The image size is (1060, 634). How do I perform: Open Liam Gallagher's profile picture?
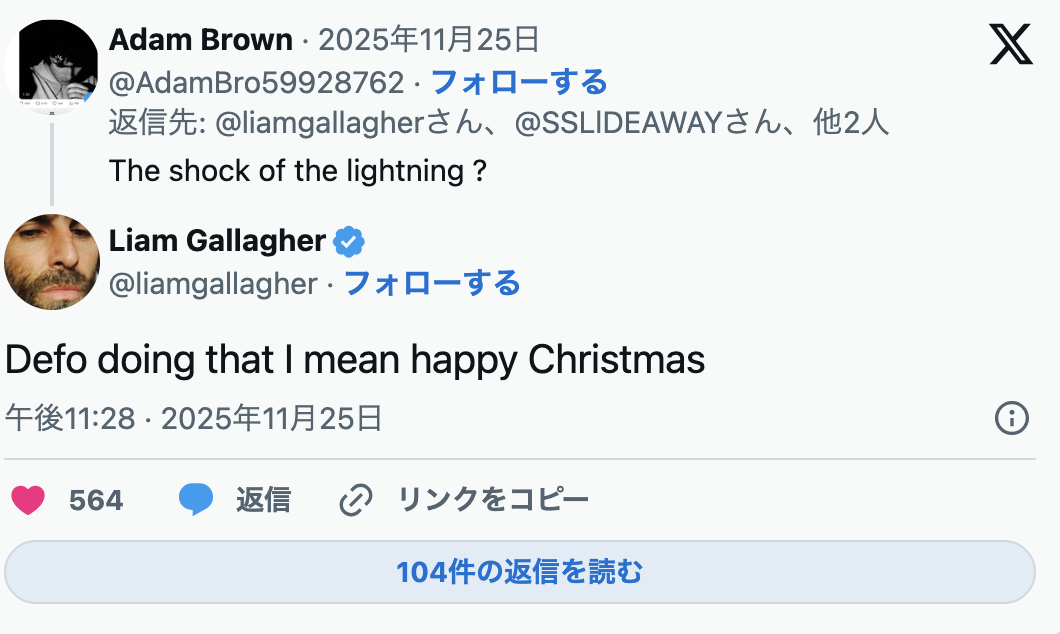click(x=52, y=261)
